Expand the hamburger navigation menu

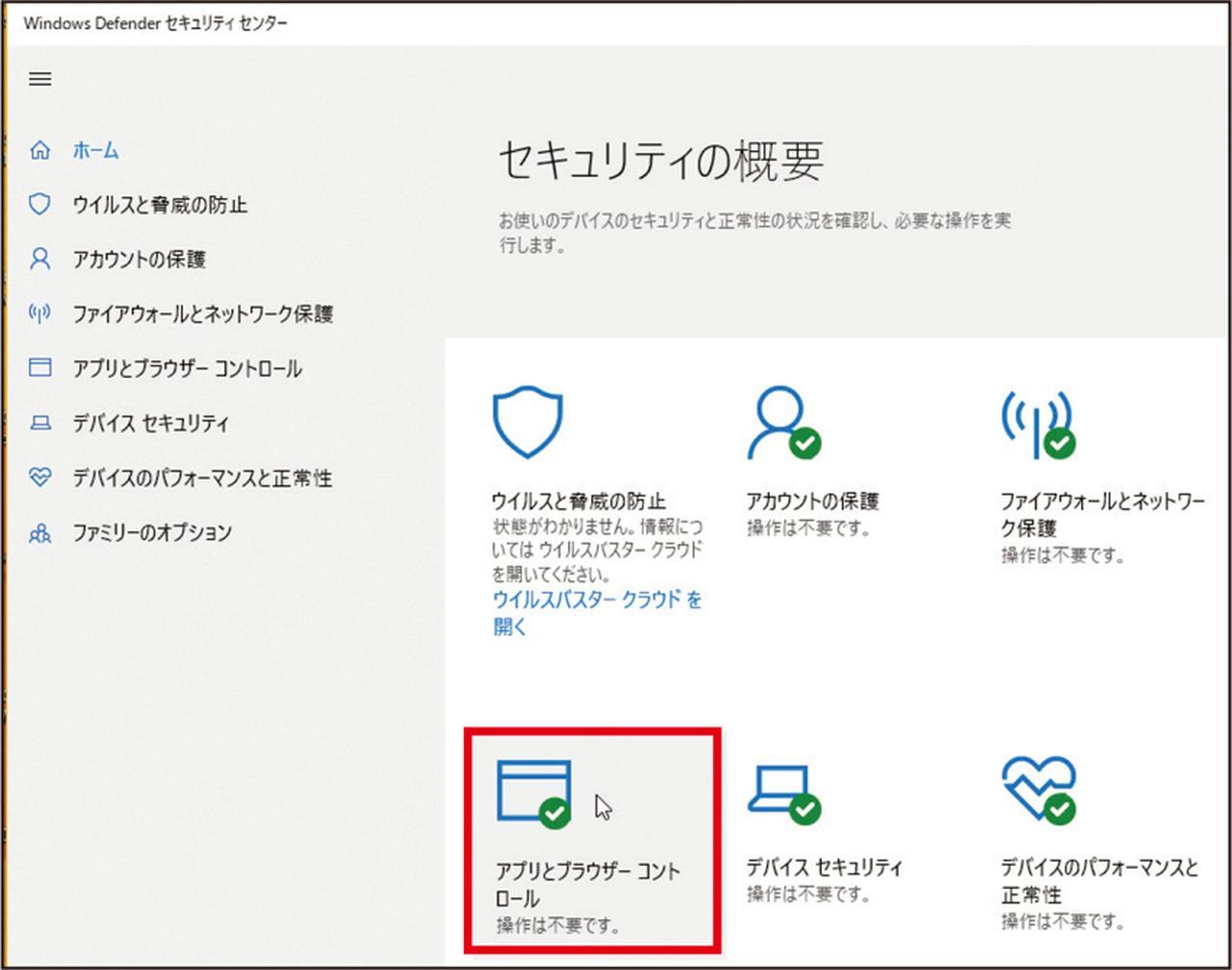point(39,79)
